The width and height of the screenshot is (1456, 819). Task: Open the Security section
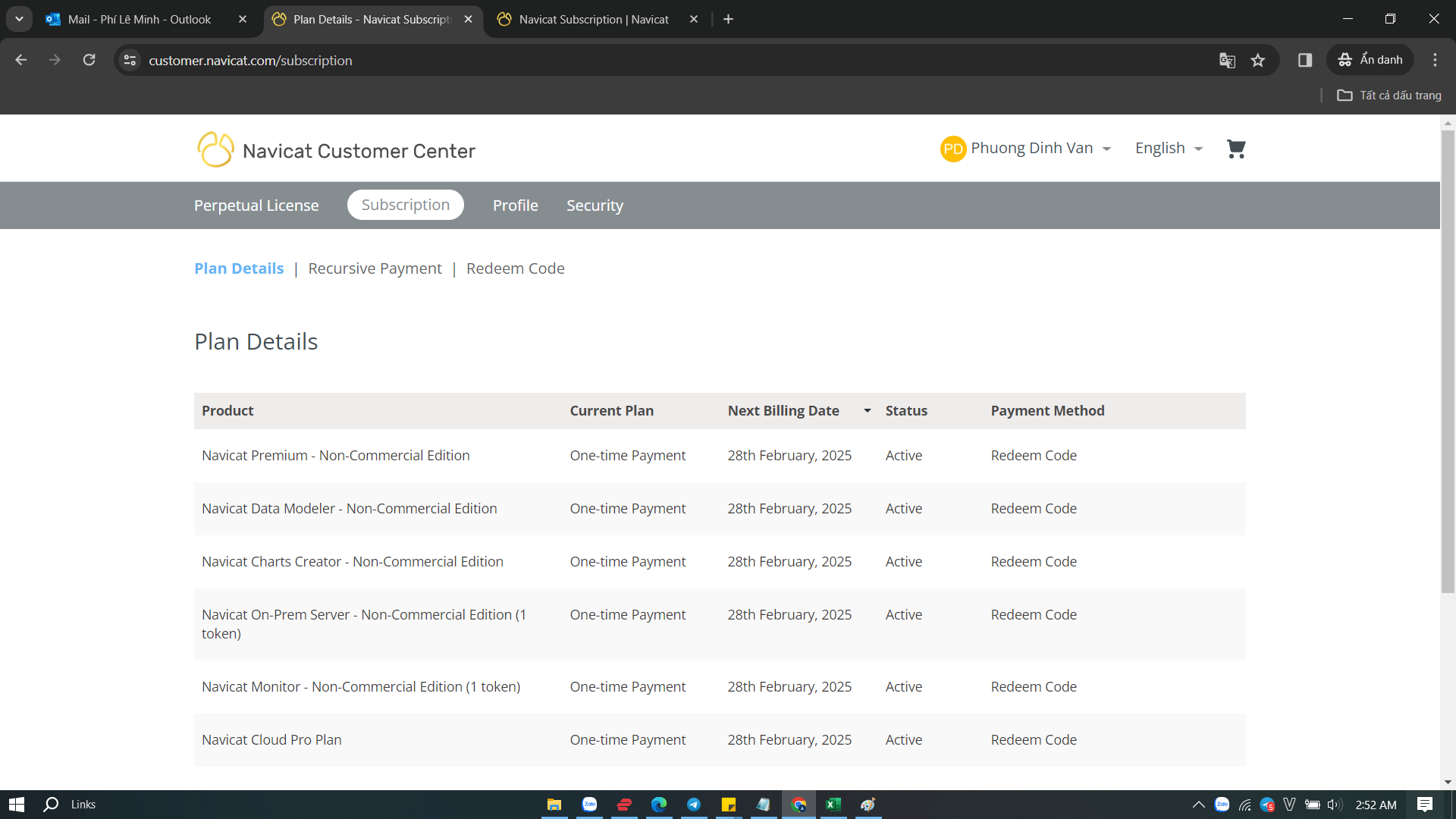pyautogui.click(x=595, y=206)
